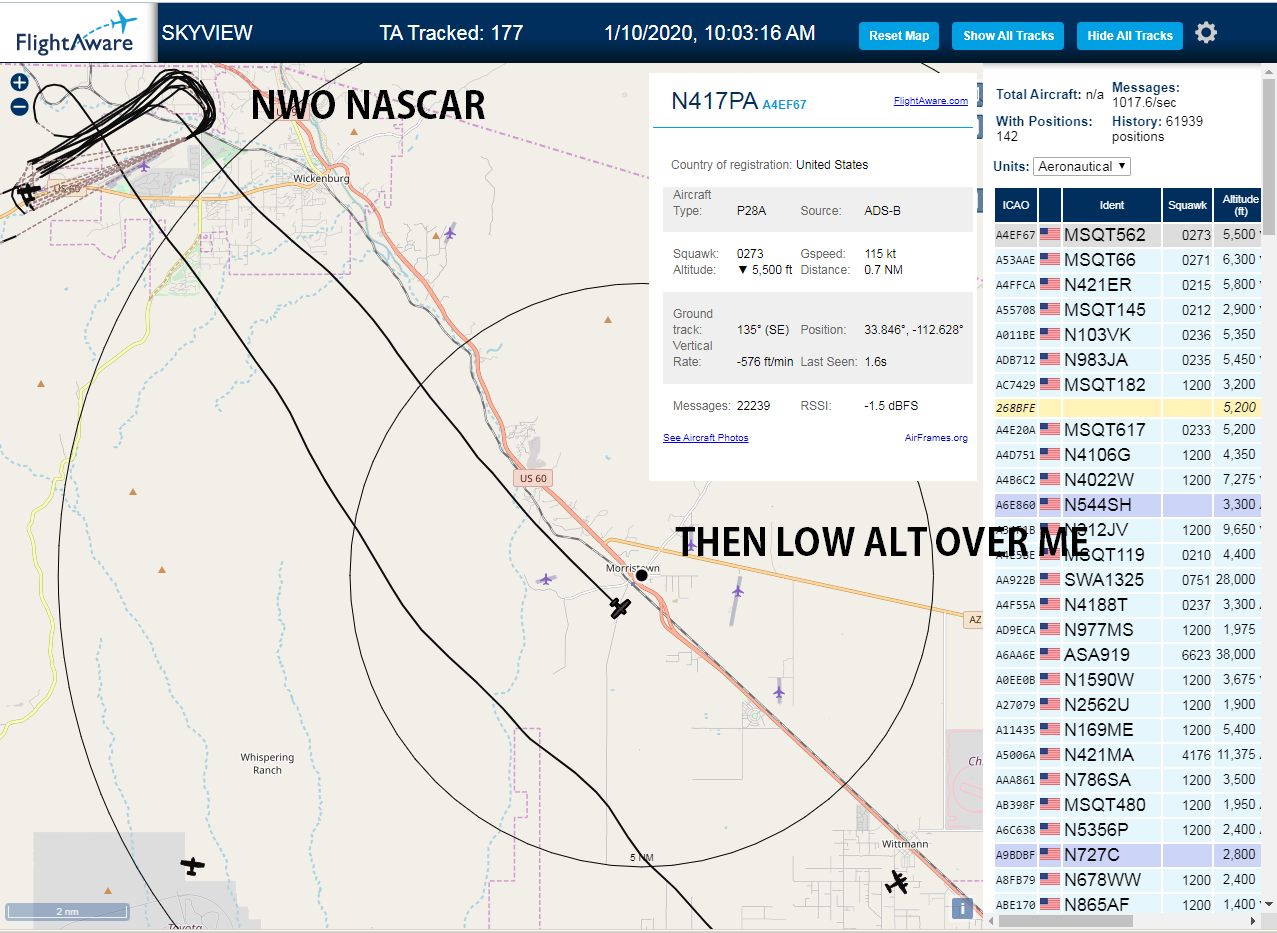The image size is (1277, 933).
Task: Select the N2562U aircraft row
Action: click(1128, 705)
